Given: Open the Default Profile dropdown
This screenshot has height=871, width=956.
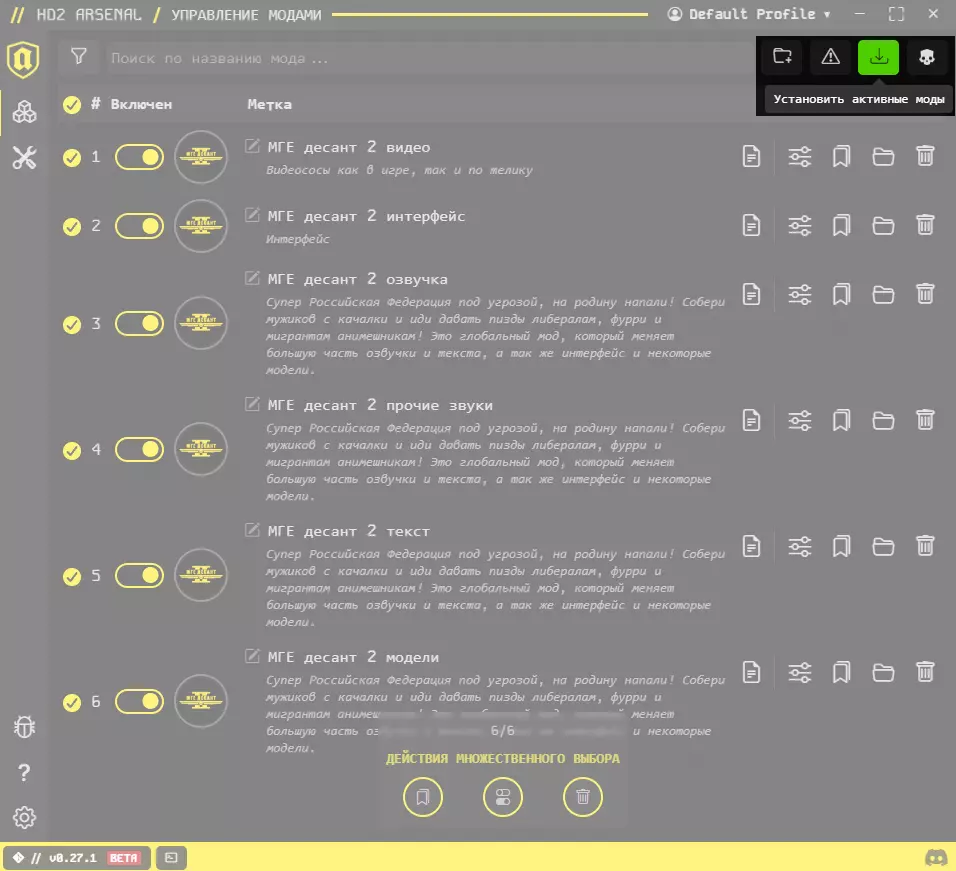Looking at the screenshot, I should (x=749, y=14).
